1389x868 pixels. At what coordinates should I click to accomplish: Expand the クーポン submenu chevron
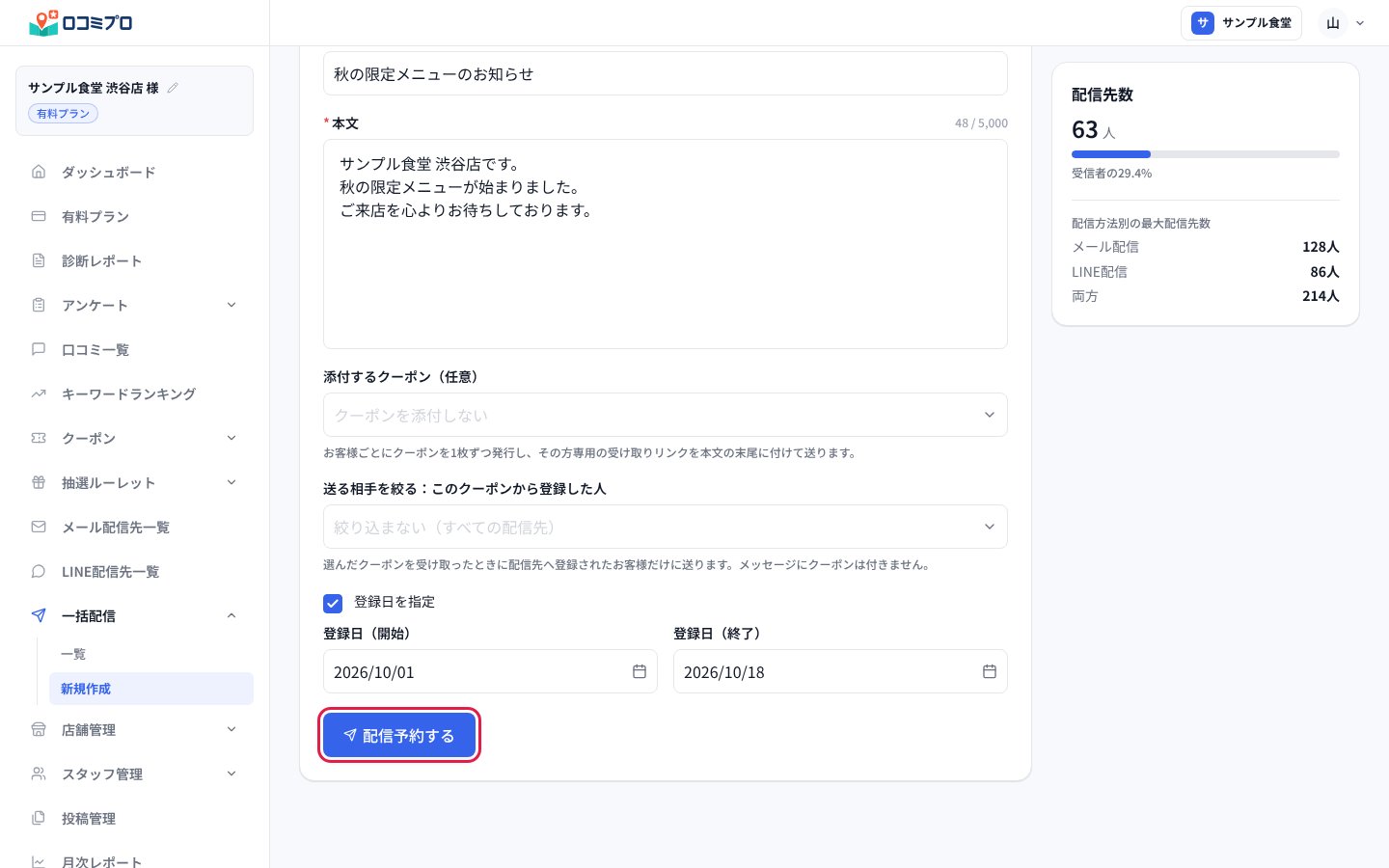click(x=231, y=438)
